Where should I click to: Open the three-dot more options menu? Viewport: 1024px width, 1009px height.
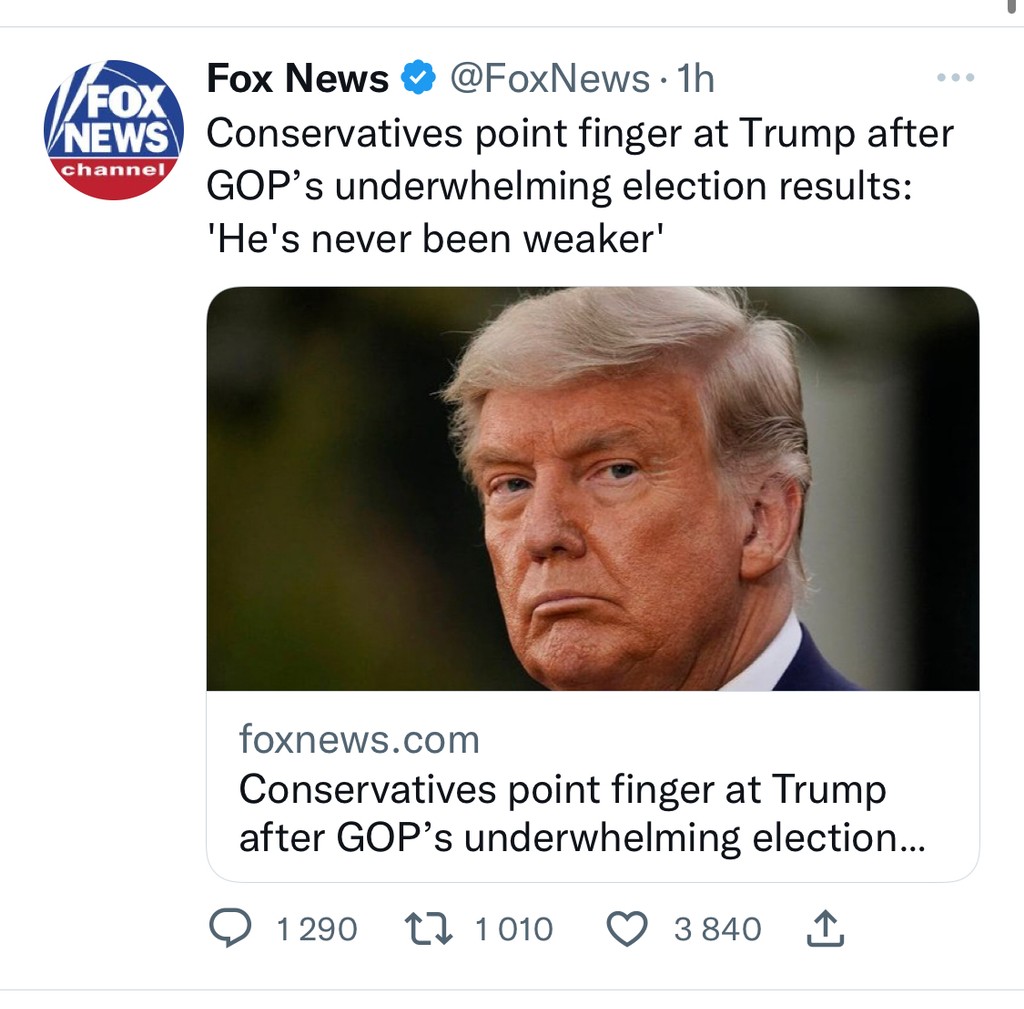pyautogui.click(x=955, y=78)
